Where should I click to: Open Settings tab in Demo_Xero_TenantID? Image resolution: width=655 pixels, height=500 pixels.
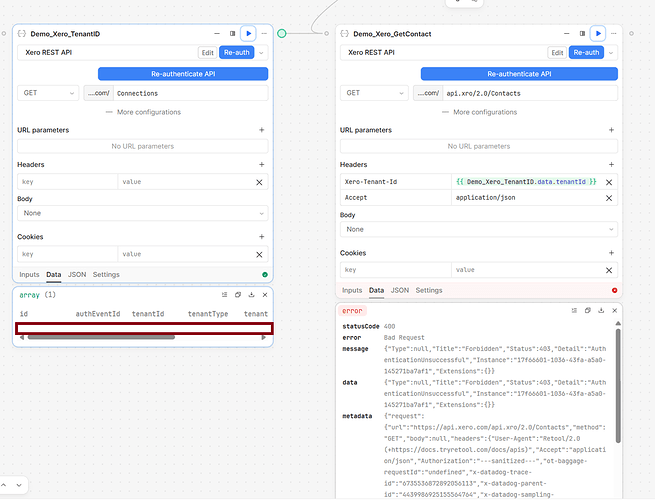(106, 274)
